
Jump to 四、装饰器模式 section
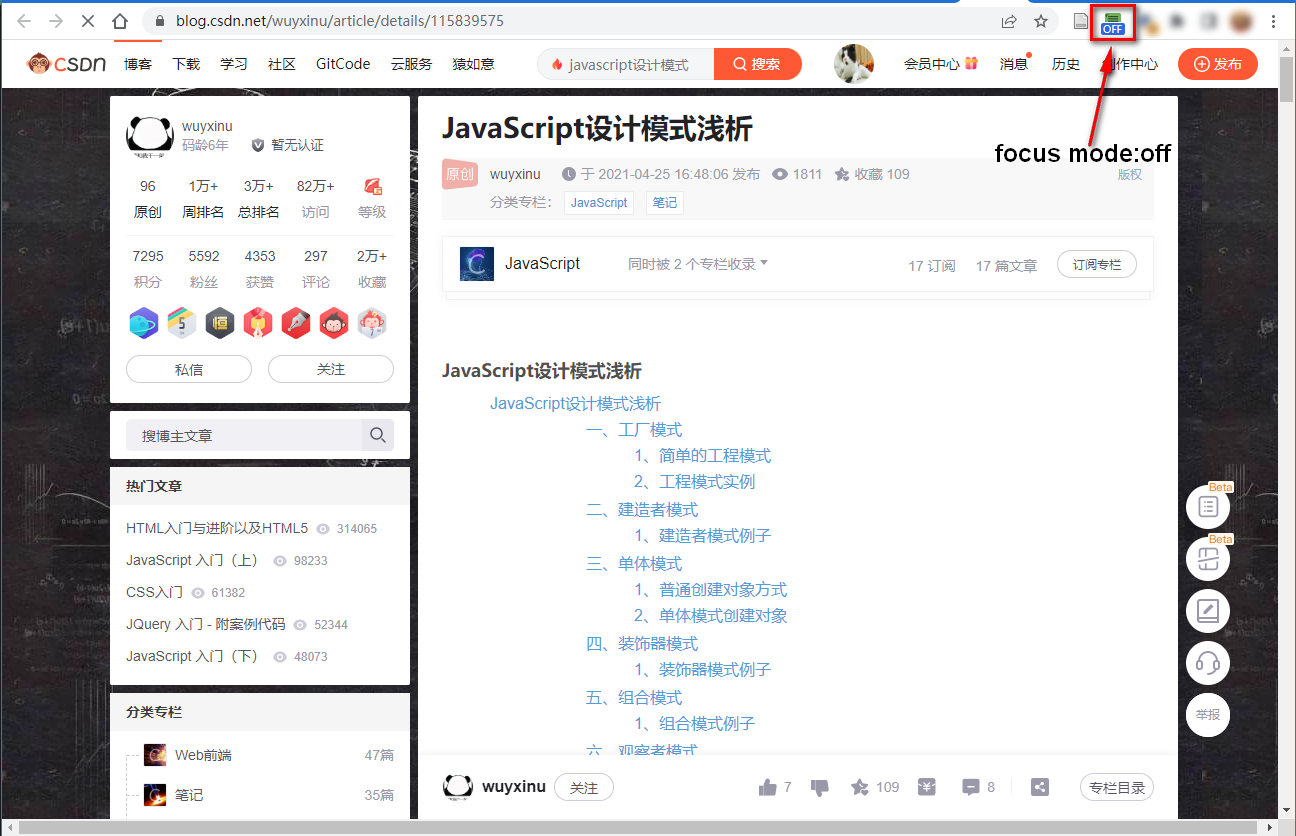pyautogui.click(x=642, y=644)
